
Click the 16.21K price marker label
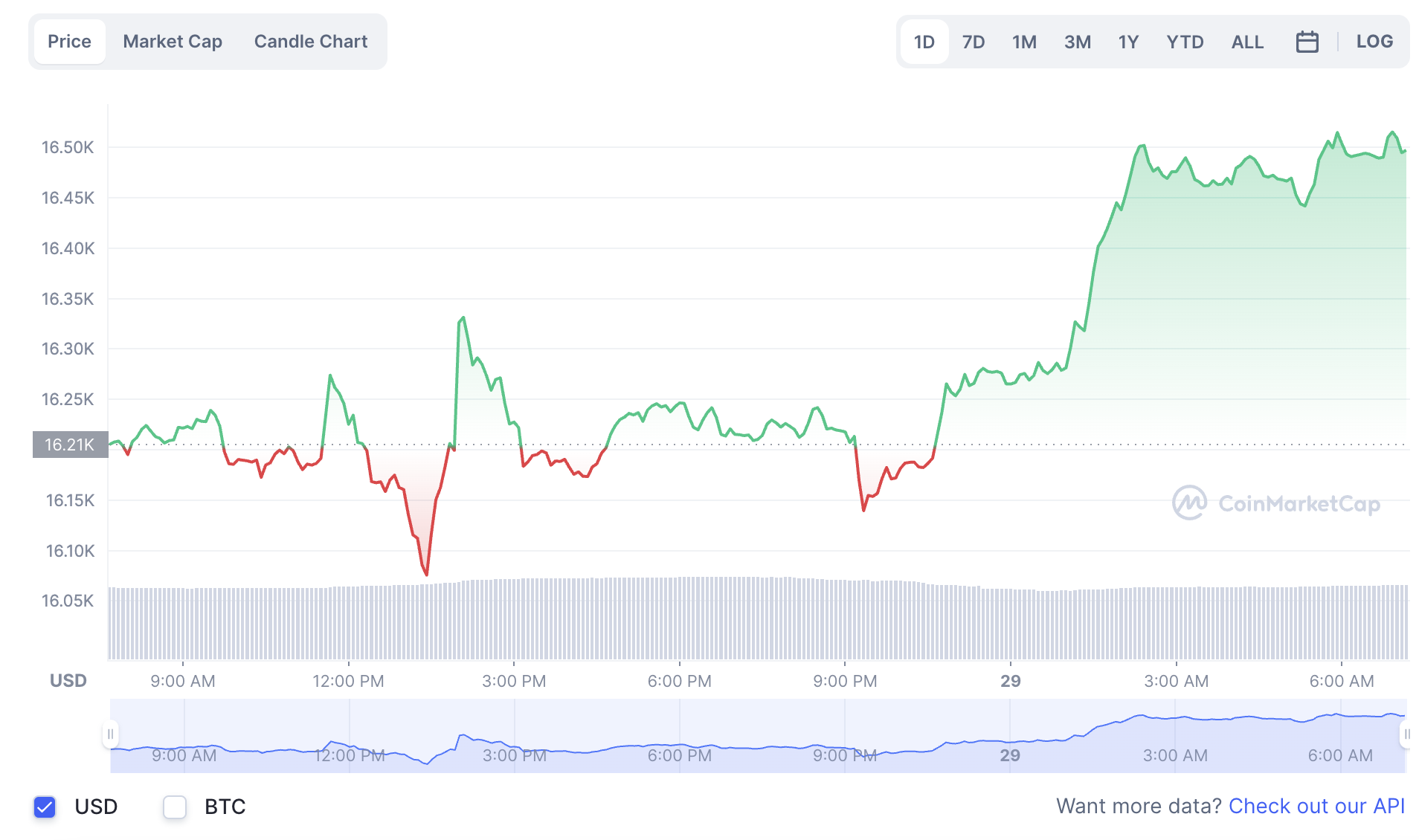(x=70, y=445)
